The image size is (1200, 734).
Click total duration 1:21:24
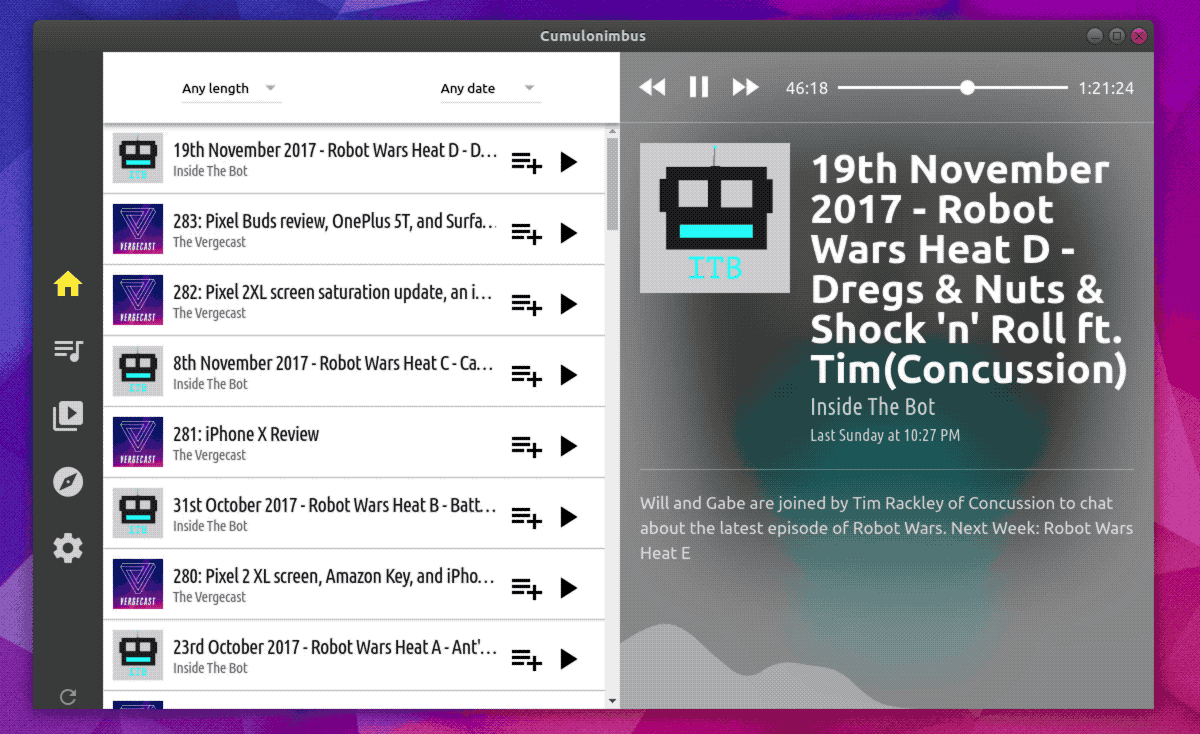point(1106,89)
